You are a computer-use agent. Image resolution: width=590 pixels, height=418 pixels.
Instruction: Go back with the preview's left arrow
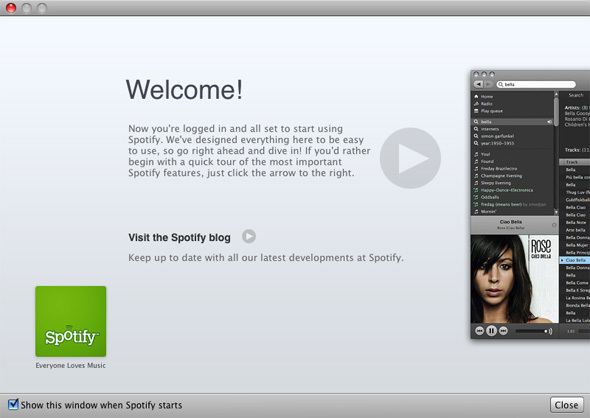click(478, 84)
